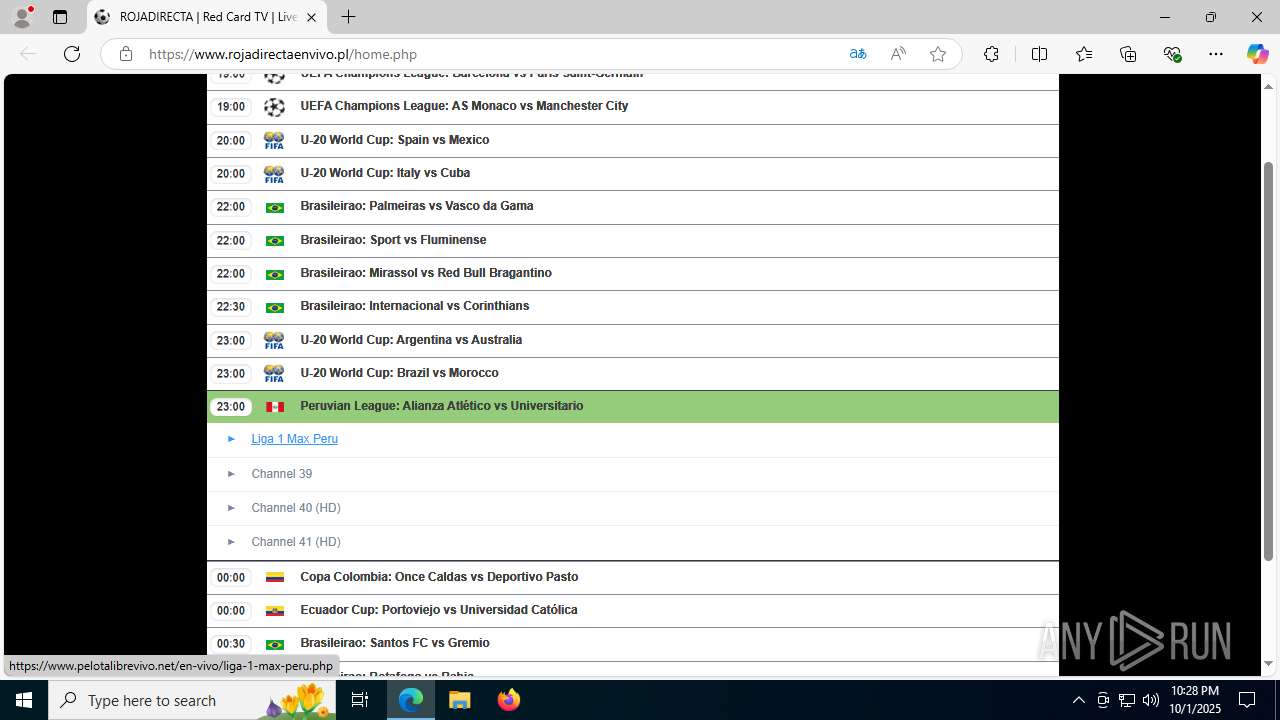The height and width of the screenshot is (720, 1280).
Task: Select the ROJADIRECTA Red Card TV tab
Action: 207,17
